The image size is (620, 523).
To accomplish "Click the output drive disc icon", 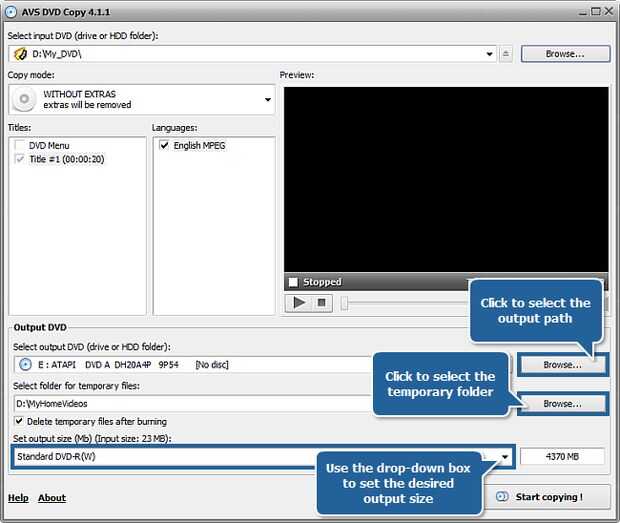I will point(25,364).
